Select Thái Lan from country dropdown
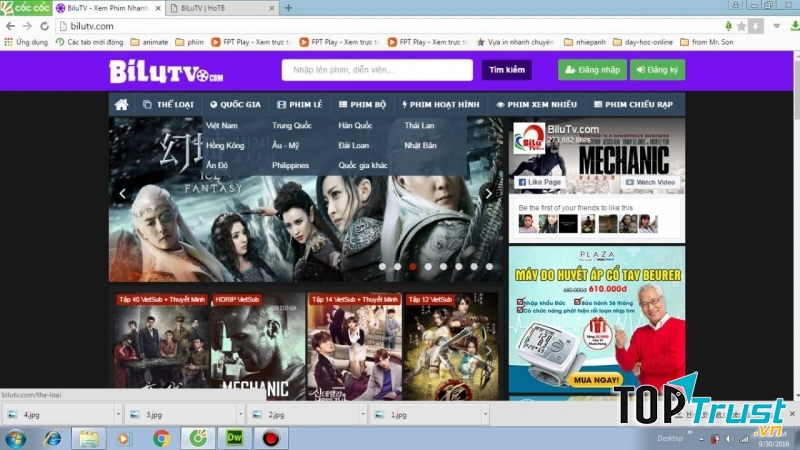This screenshot has height=450, width=800. [419, 126]
